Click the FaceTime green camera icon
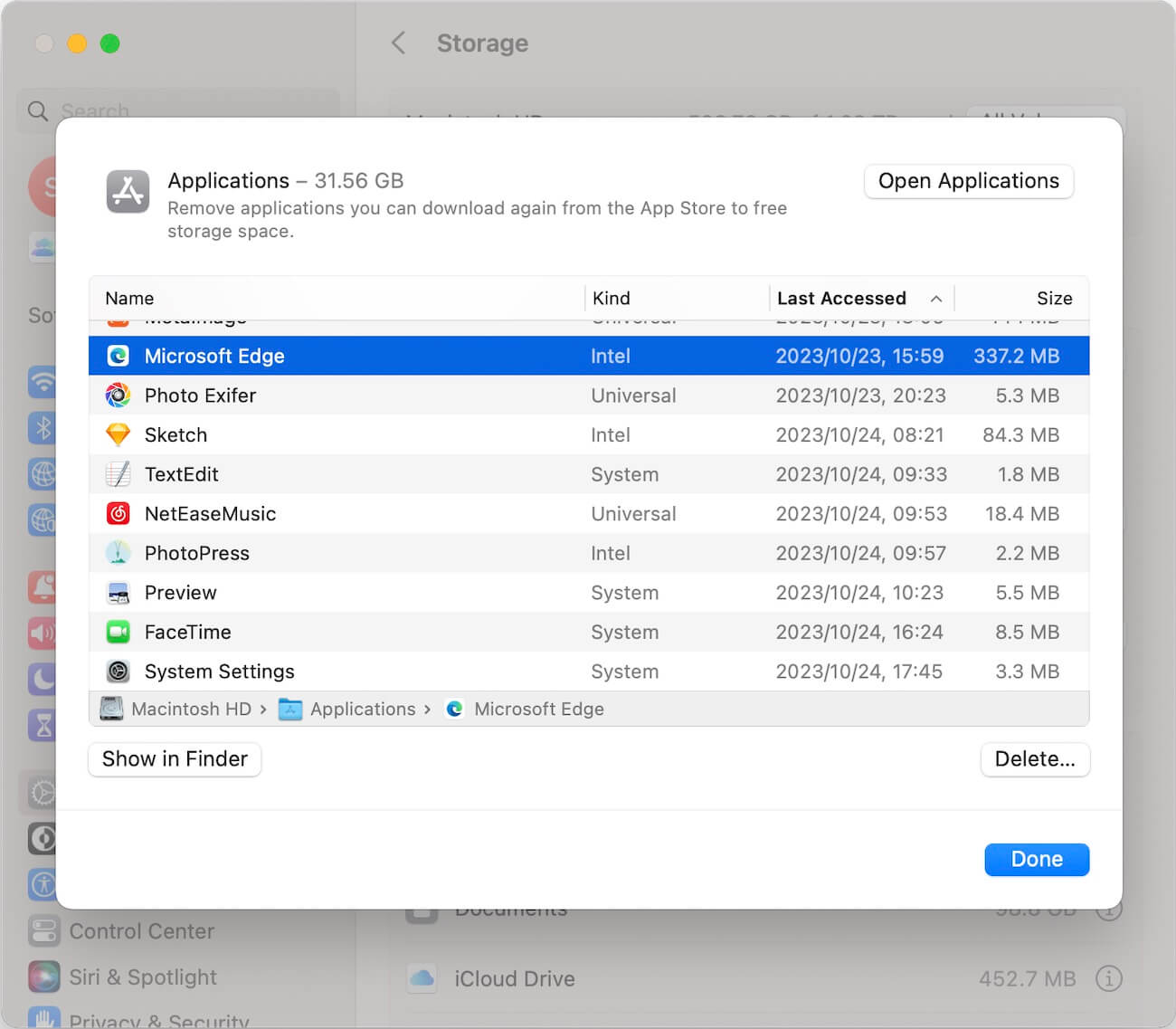The width and height of the screenshot is (1176, 1029). pyautogui.click(x=119, y=632)
